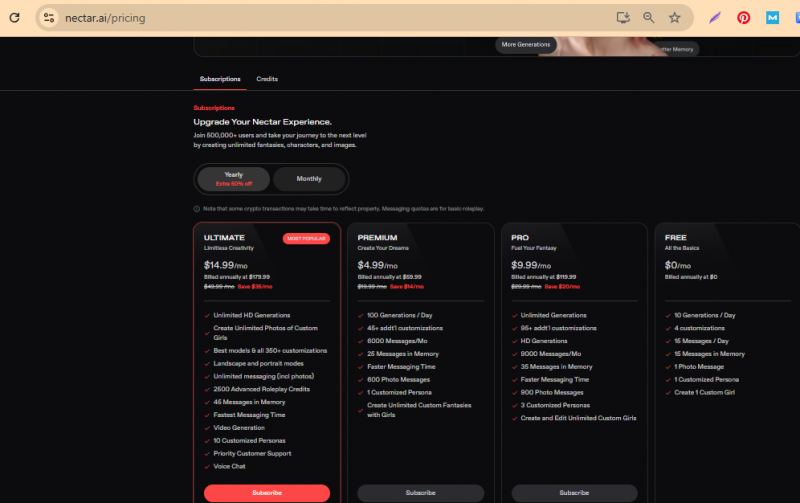
Task: Subscribe to the Pro plan
Action: click(574, 493)
